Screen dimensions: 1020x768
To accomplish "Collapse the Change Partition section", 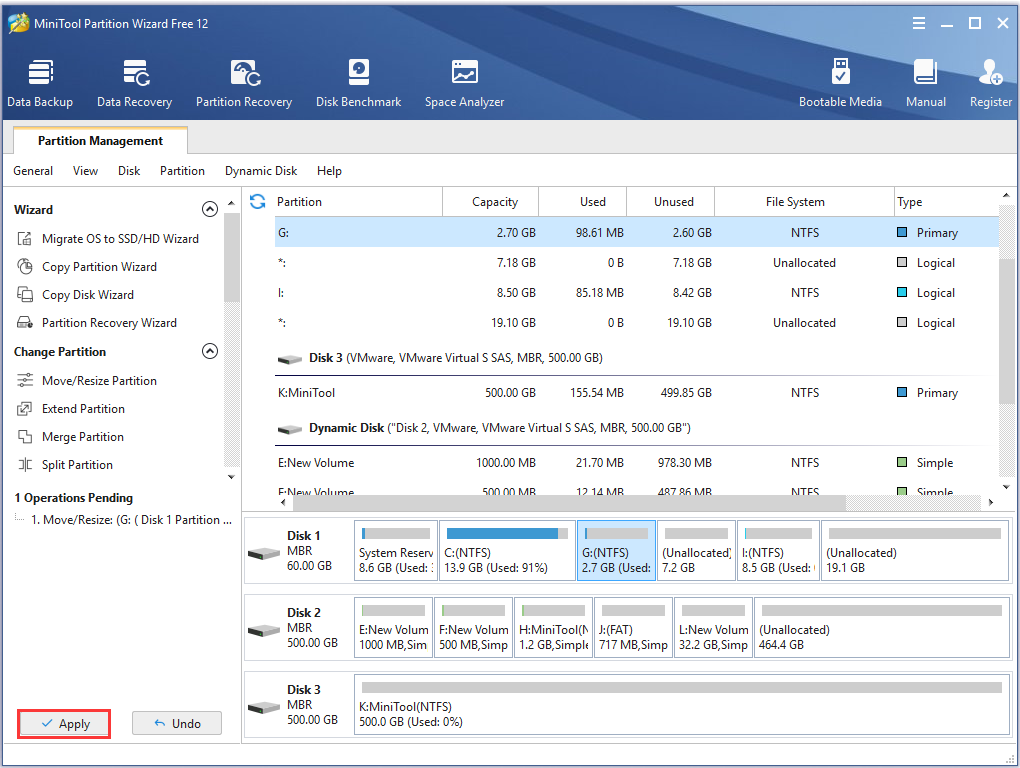I will click(210, 352).
